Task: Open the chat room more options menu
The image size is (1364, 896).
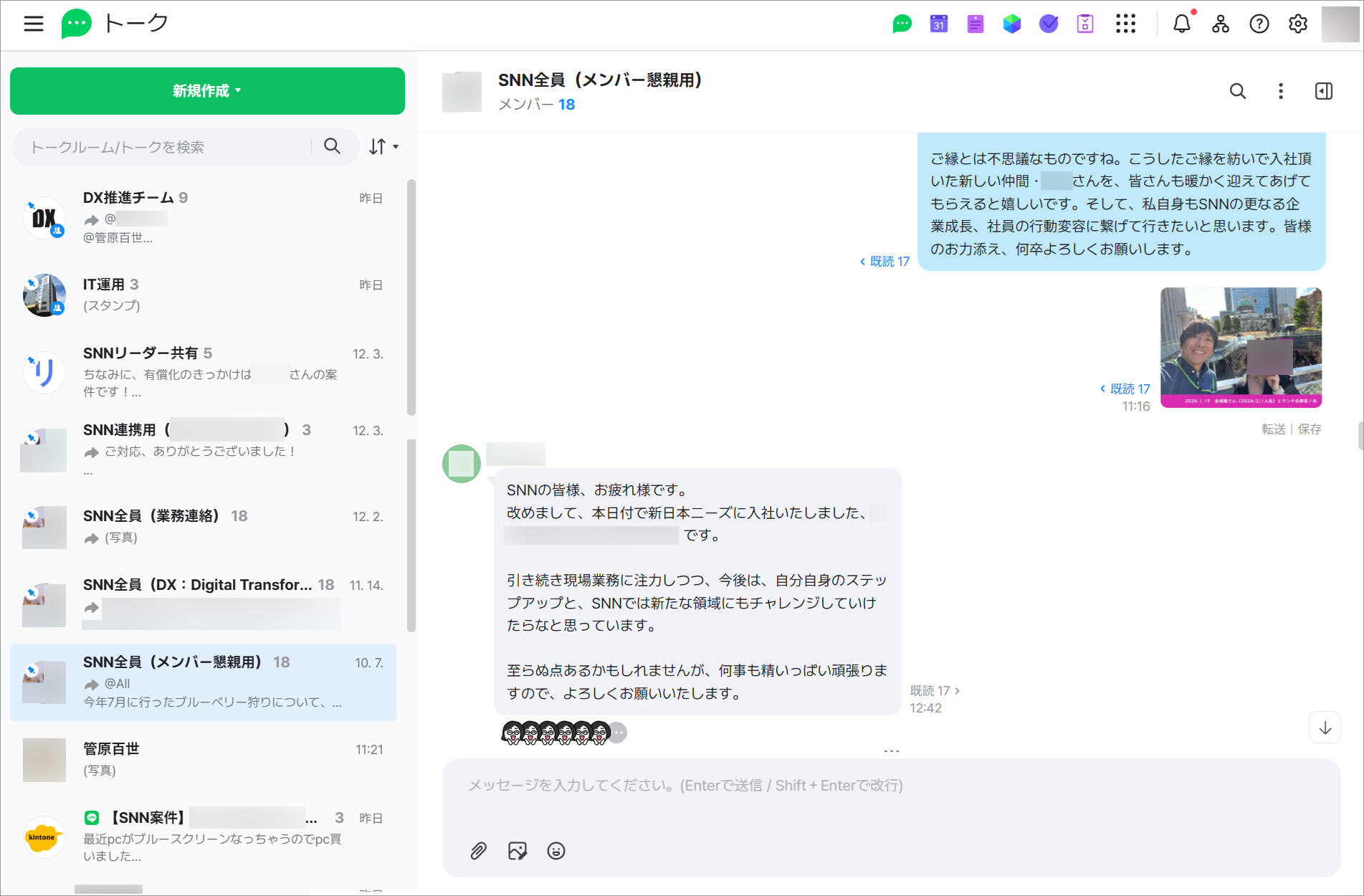Action: coord(1280,91)
